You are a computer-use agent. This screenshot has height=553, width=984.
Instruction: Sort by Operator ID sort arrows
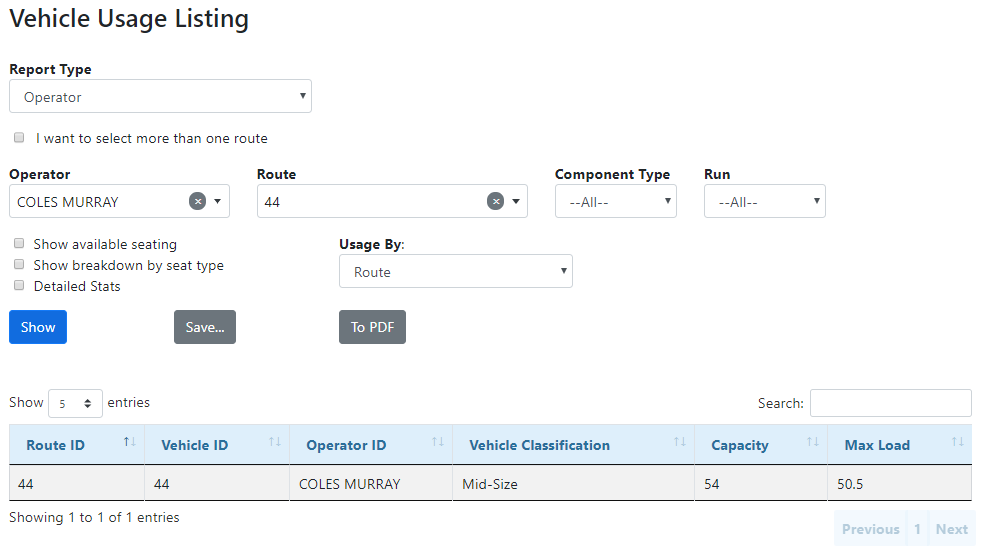[438, 443]
